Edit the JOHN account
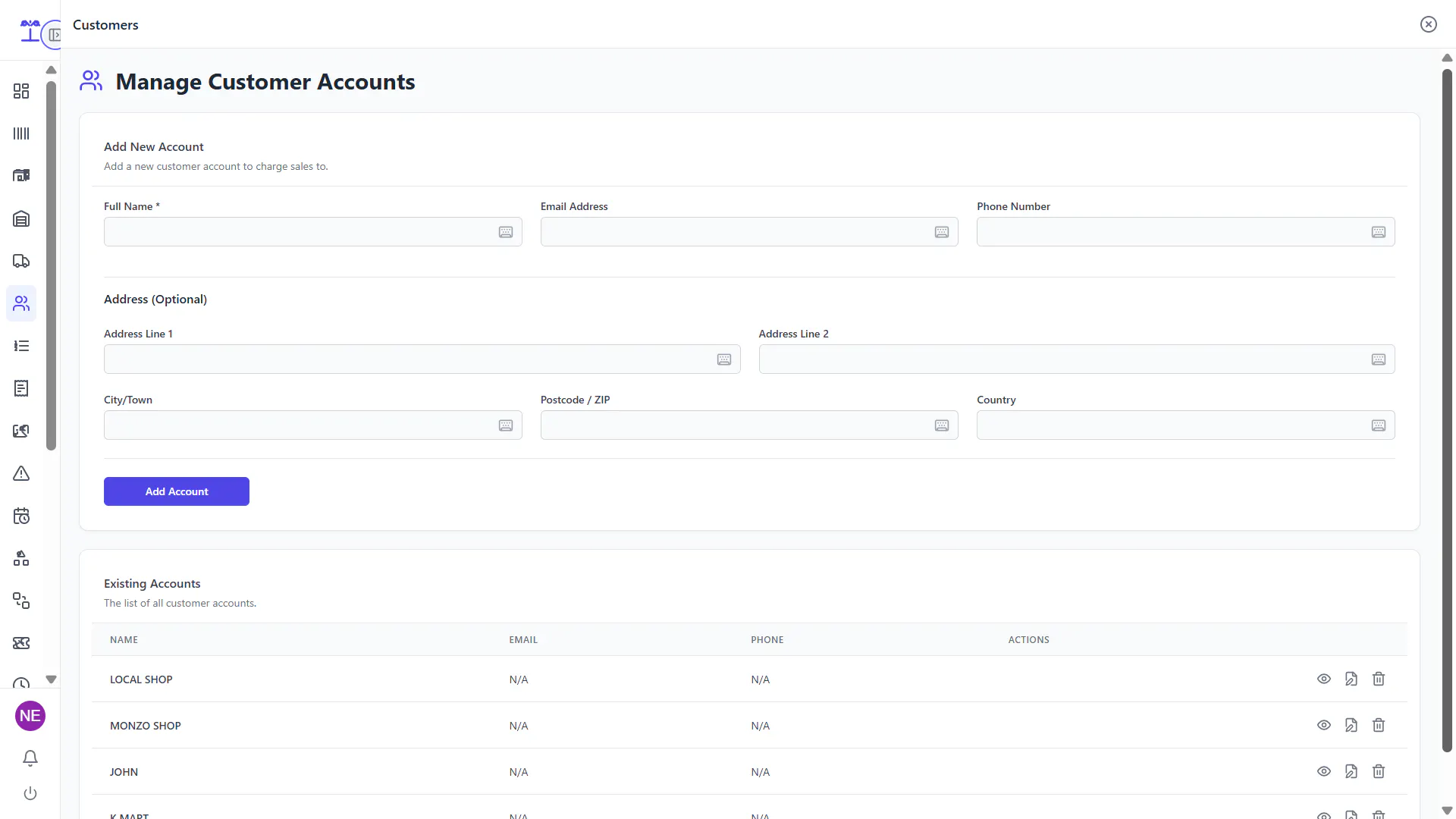1456x819 pixels. coord(1351,771)
